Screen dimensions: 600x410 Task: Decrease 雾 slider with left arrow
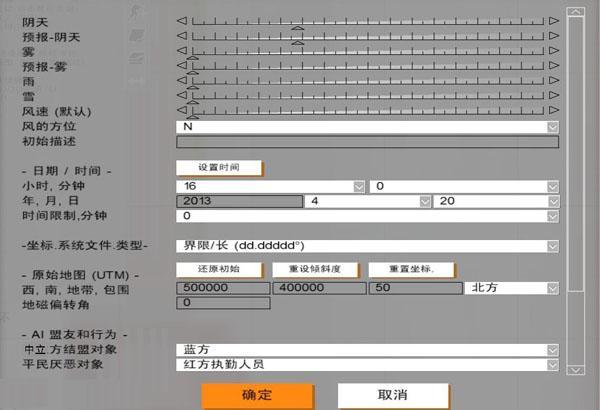point(182,51)
